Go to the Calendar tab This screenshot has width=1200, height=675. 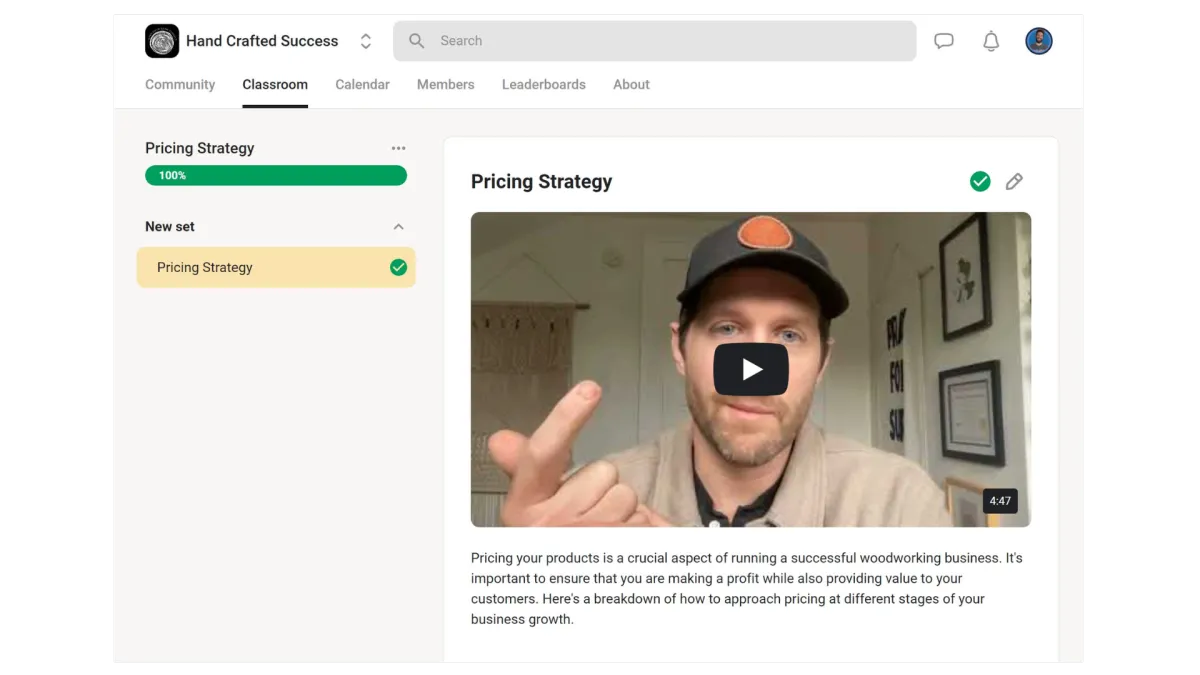tap(362, 85)
